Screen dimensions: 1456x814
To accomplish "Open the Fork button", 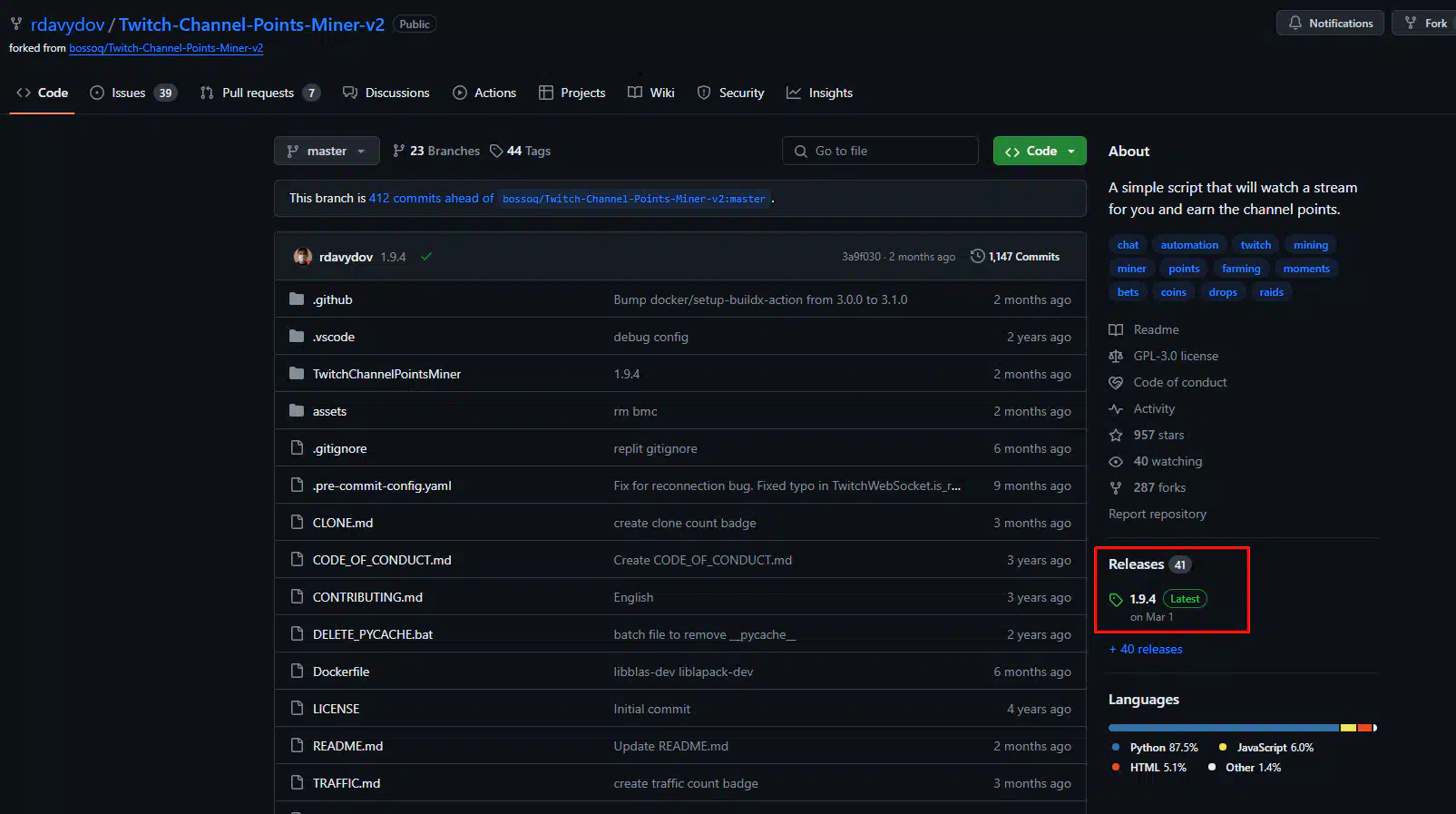I will click(1426, 24).
